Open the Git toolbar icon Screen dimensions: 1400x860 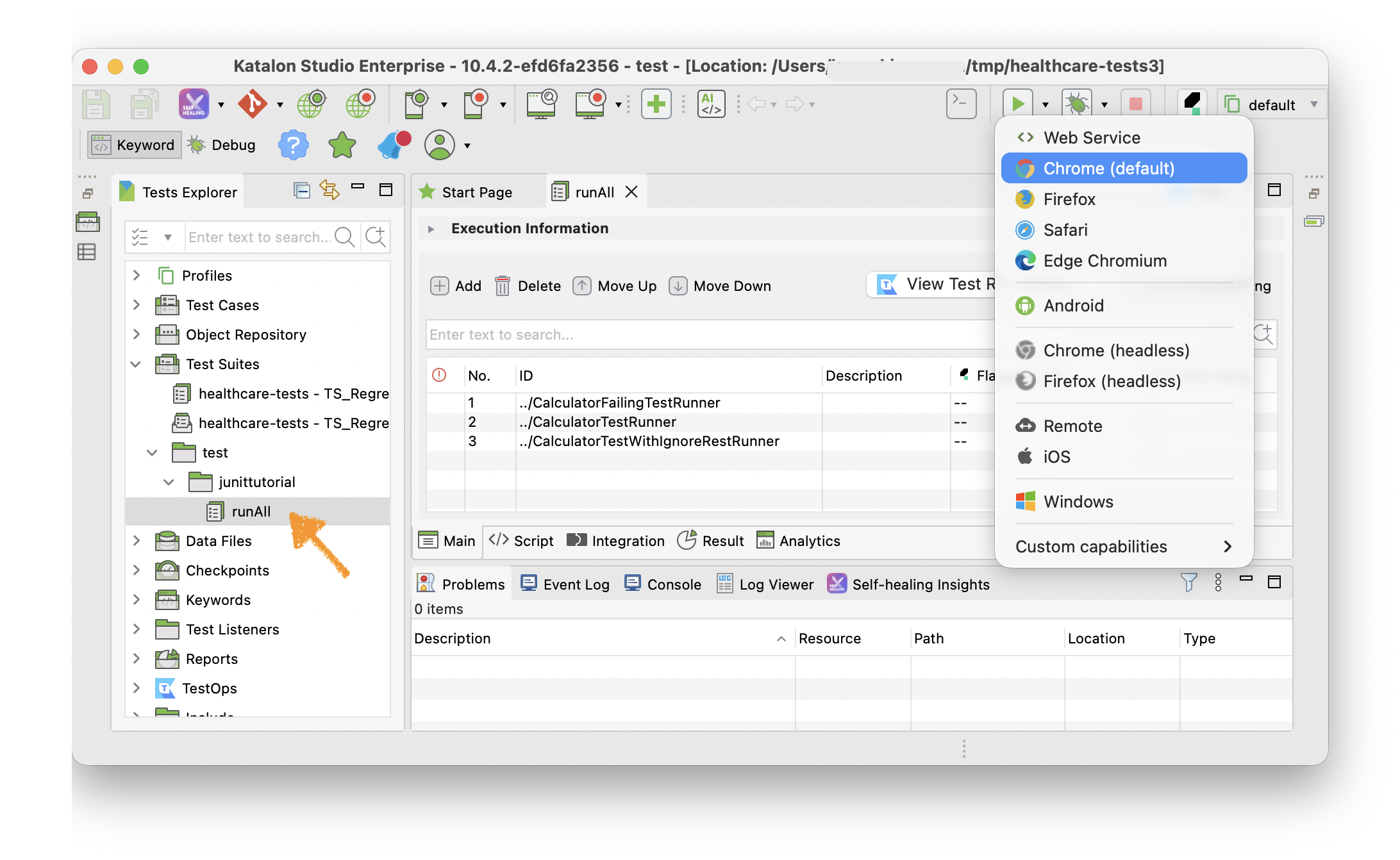click(252, 104)
